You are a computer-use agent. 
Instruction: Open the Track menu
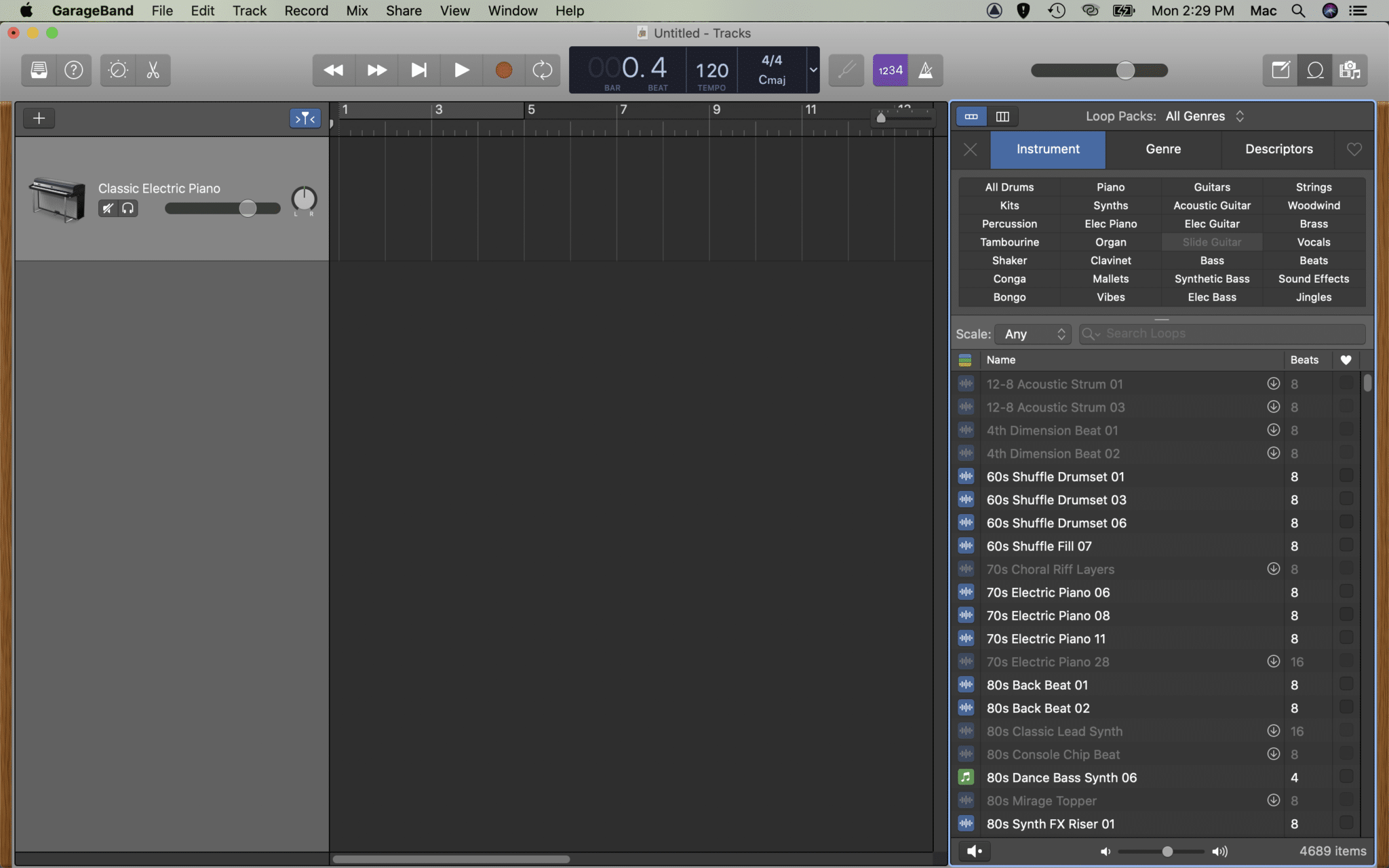249,10
